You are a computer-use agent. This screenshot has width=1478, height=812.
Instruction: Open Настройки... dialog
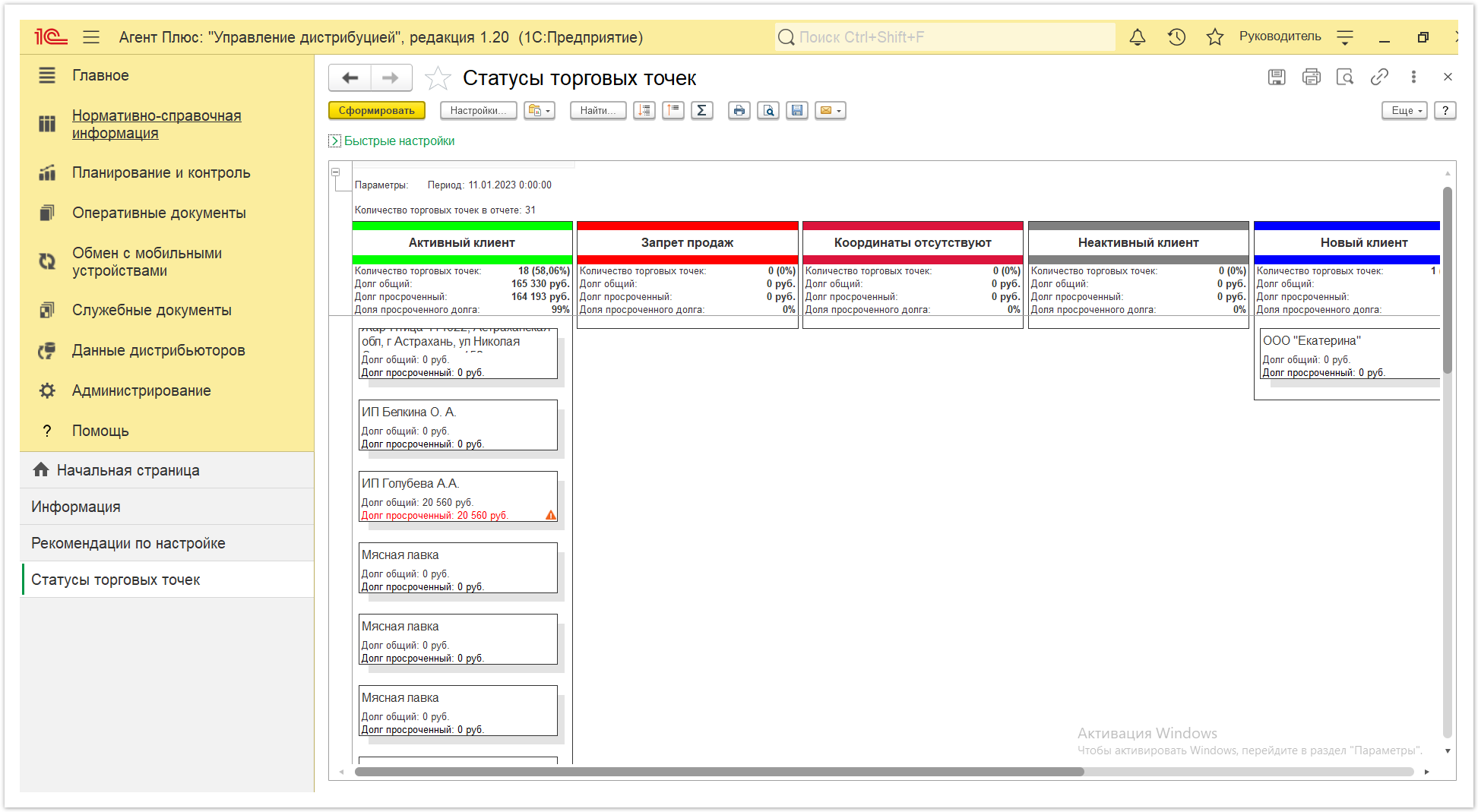pos(479,110)
